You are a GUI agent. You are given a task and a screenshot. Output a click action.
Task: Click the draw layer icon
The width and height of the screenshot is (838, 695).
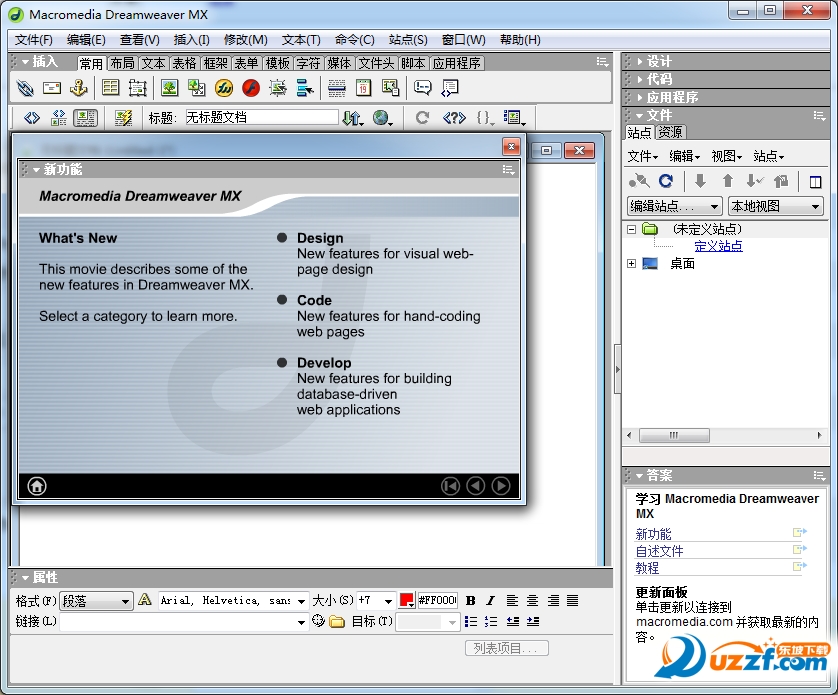[137, 88]
